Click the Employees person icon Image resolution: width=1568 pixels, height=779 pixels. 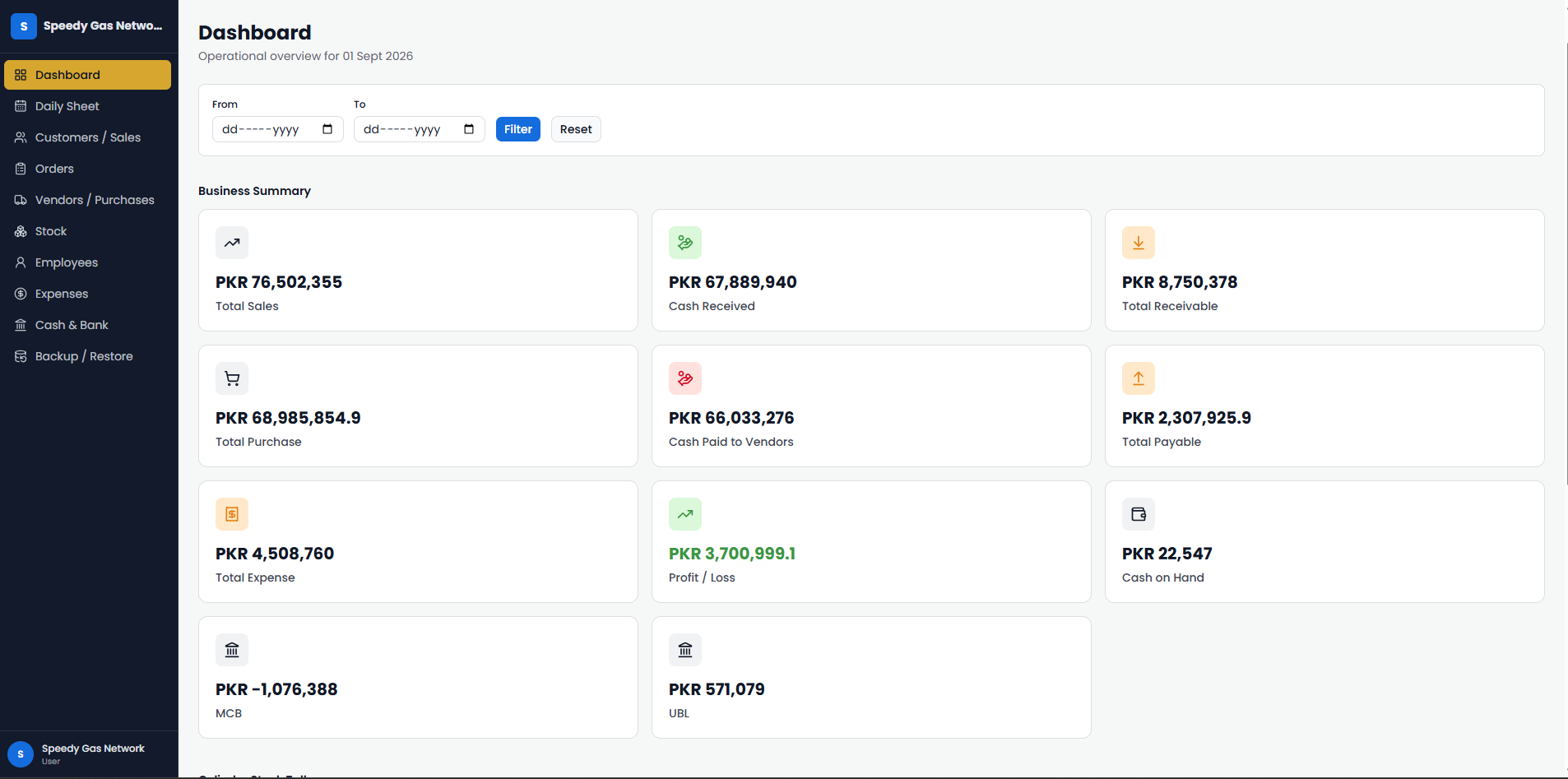pos(21,262)
